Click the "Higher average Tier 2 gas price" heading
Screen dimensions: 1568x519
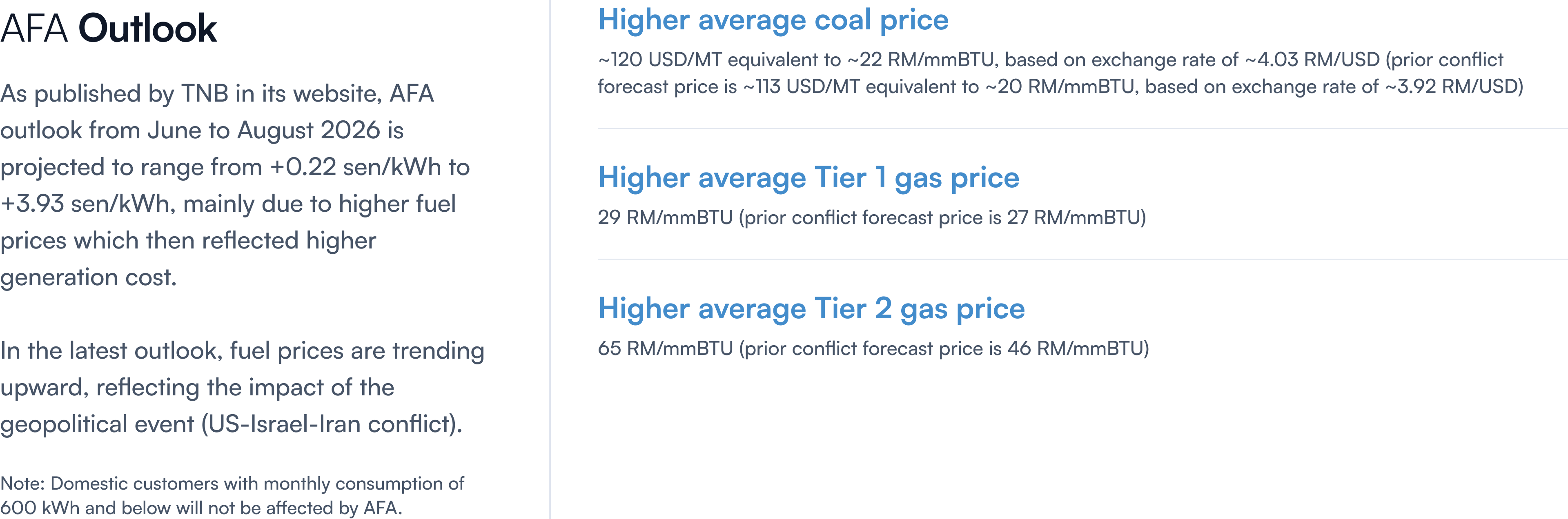point(811,308)
